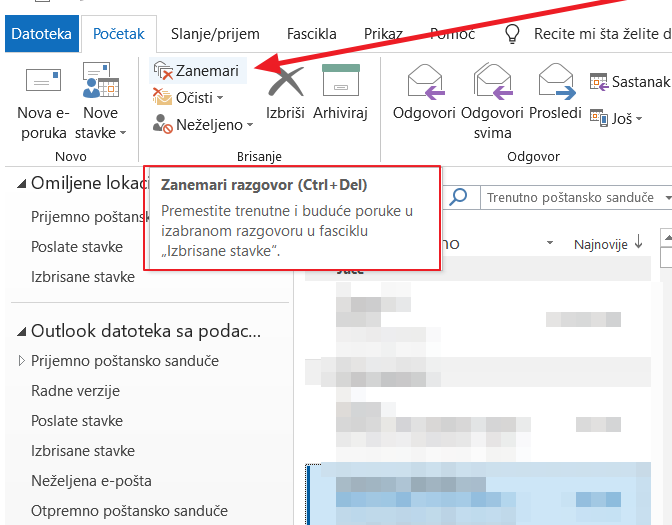Select Izbrisane stavke under favorites
672x525 pixels.
pos(83,277)
